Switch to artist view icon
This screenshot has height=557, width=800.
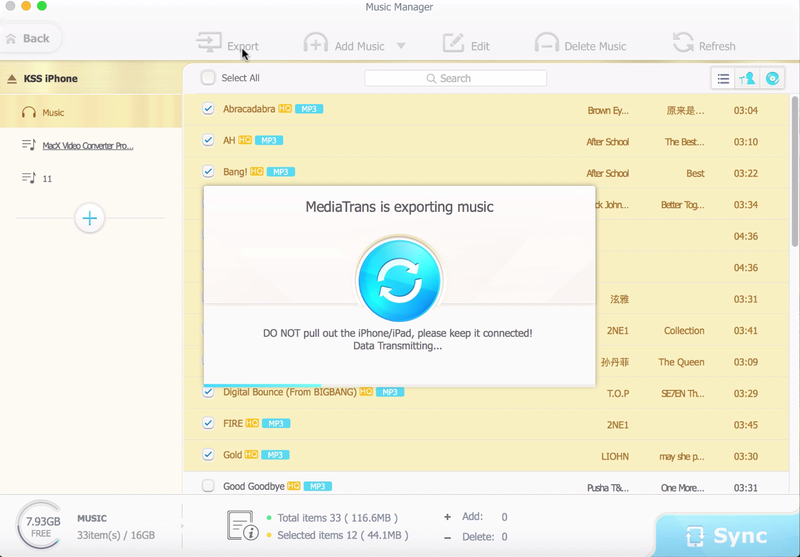[x=747, y=79]
